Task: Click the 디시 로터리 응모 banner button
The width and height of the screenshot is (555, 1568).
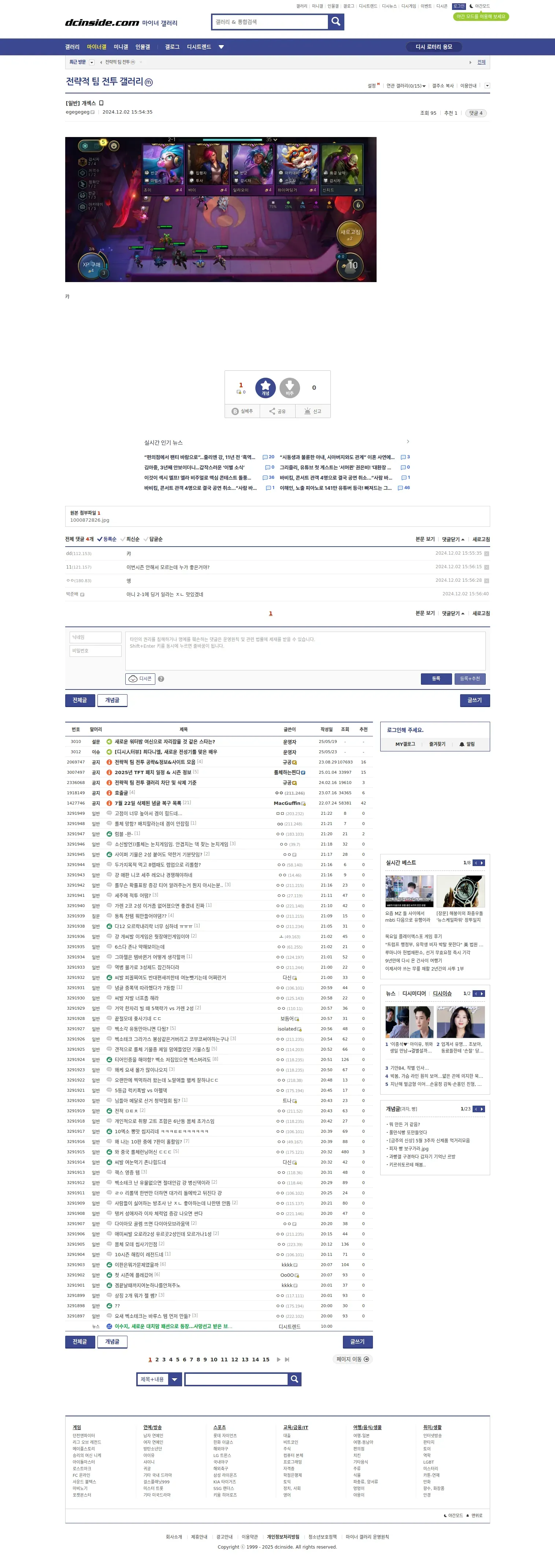Action: point(434,47)
